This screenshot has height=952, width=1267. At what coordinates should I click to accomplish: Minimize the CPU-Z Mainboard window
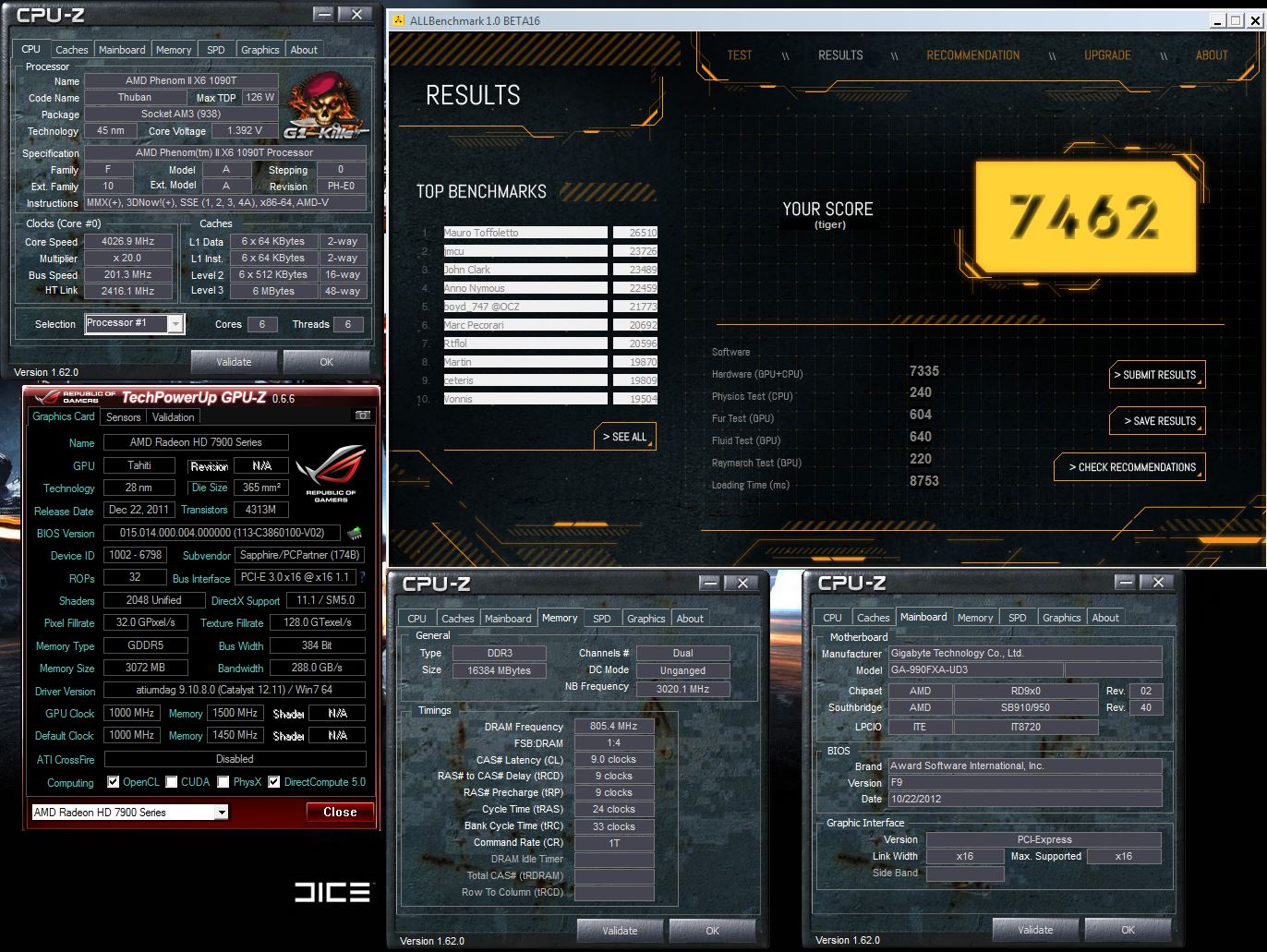pos(1125,582)
